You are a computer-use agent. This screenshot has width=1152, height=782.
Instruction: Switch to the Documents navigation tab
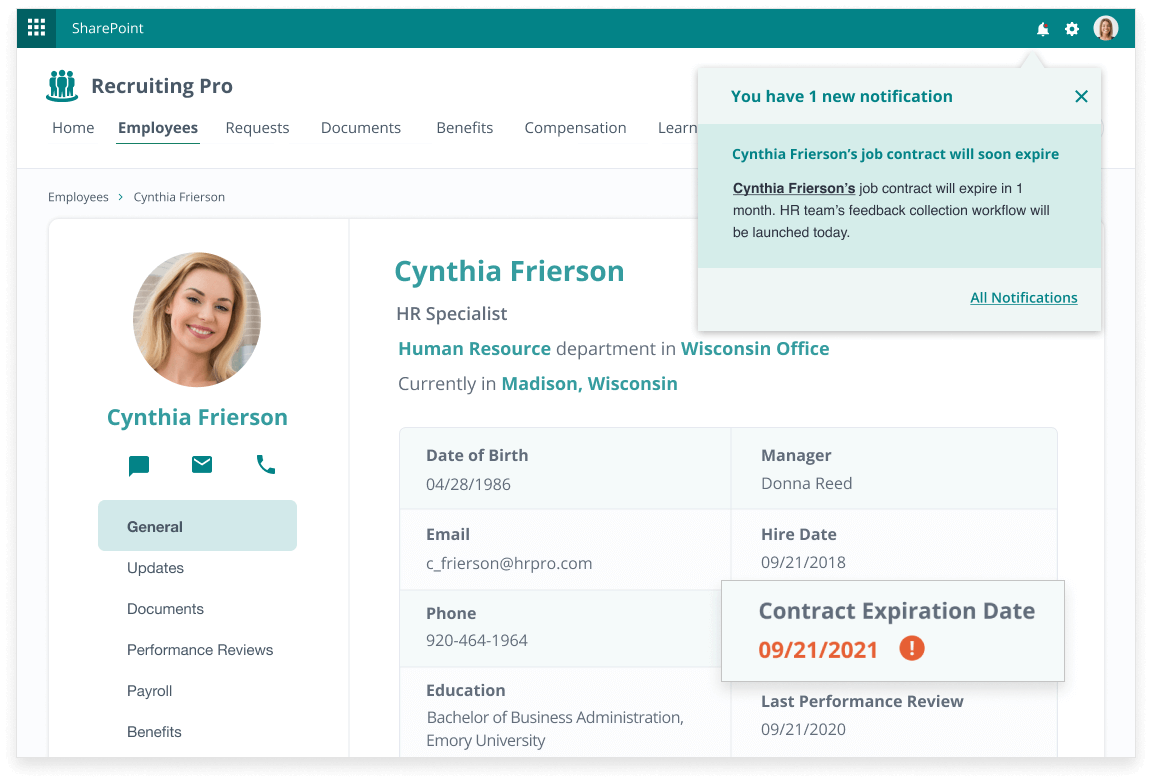361,128
